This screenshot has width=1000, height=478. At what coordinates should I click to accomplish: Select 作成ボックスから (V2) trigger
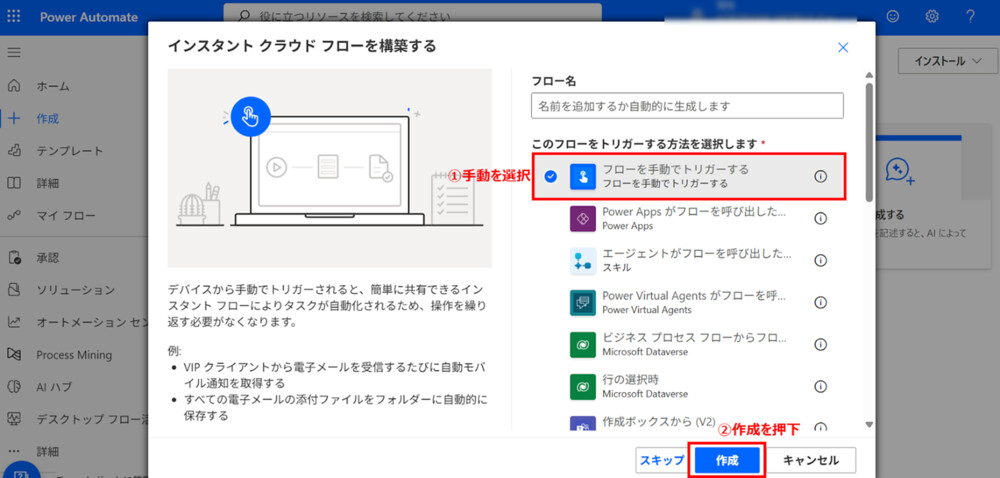coord(689,423)
